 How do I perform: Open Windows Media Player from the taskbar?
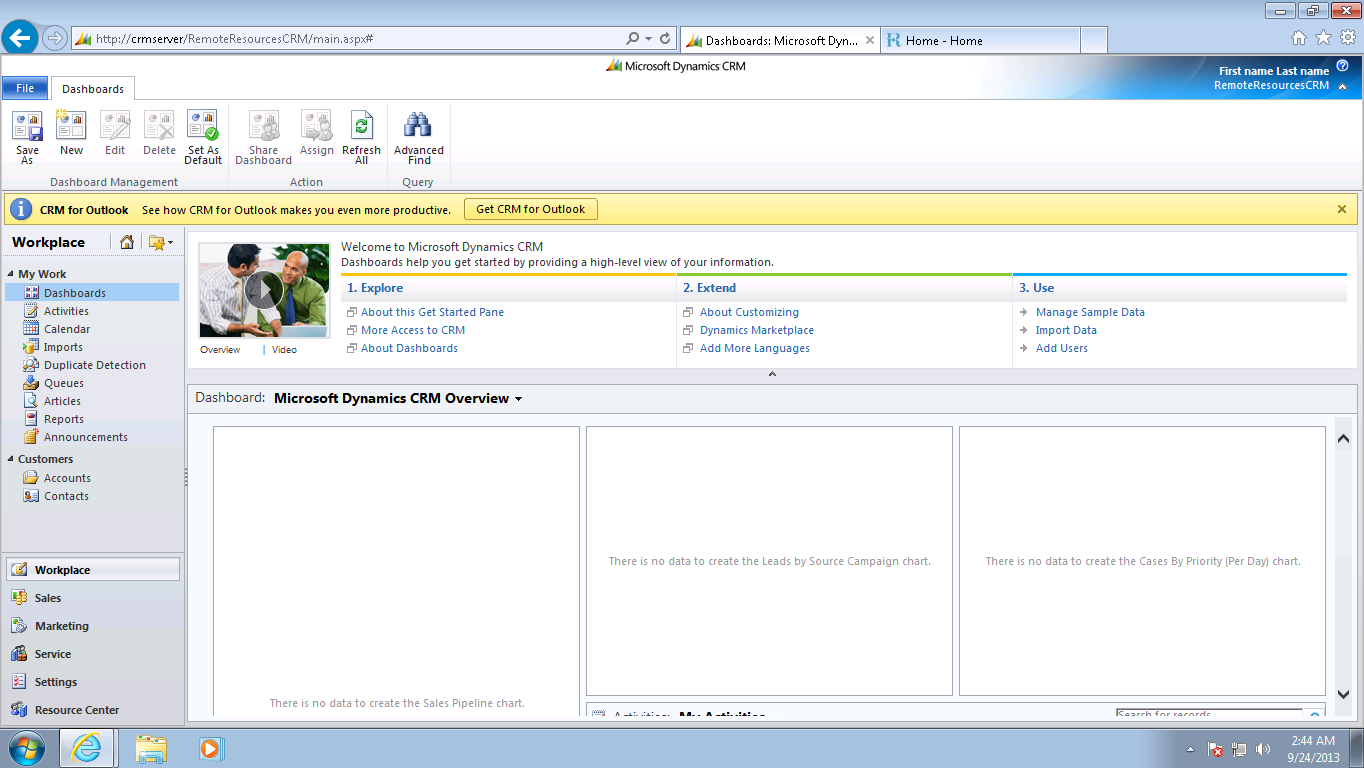(x=210, y=748)
